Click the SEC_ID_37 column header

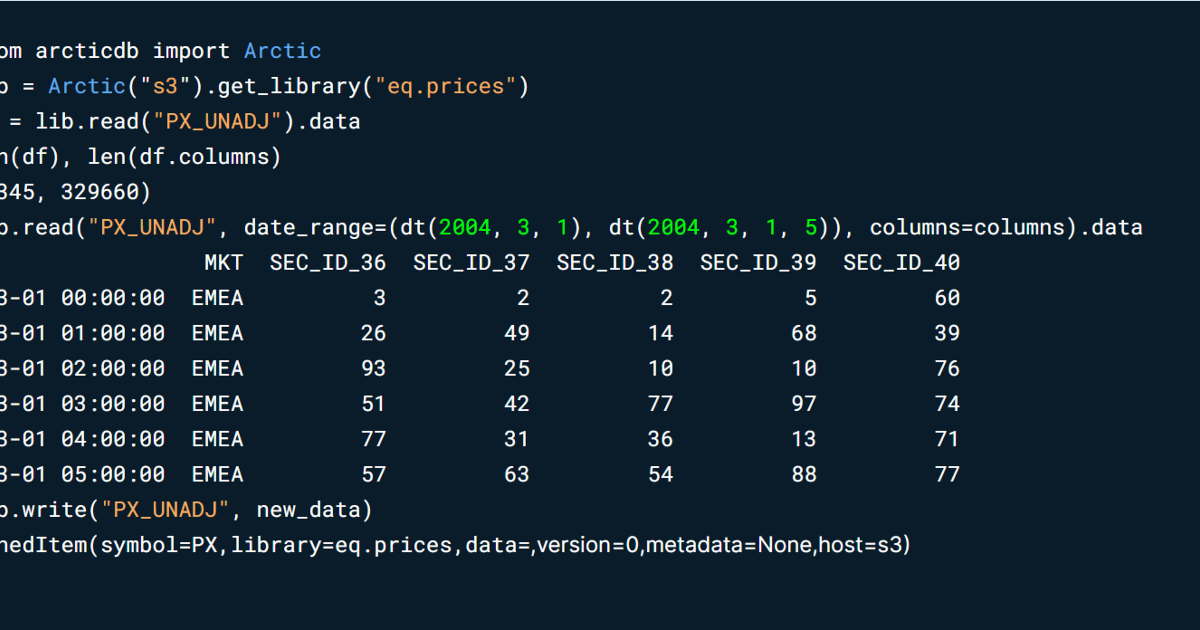pyautogui.click(x=471, y=262)
